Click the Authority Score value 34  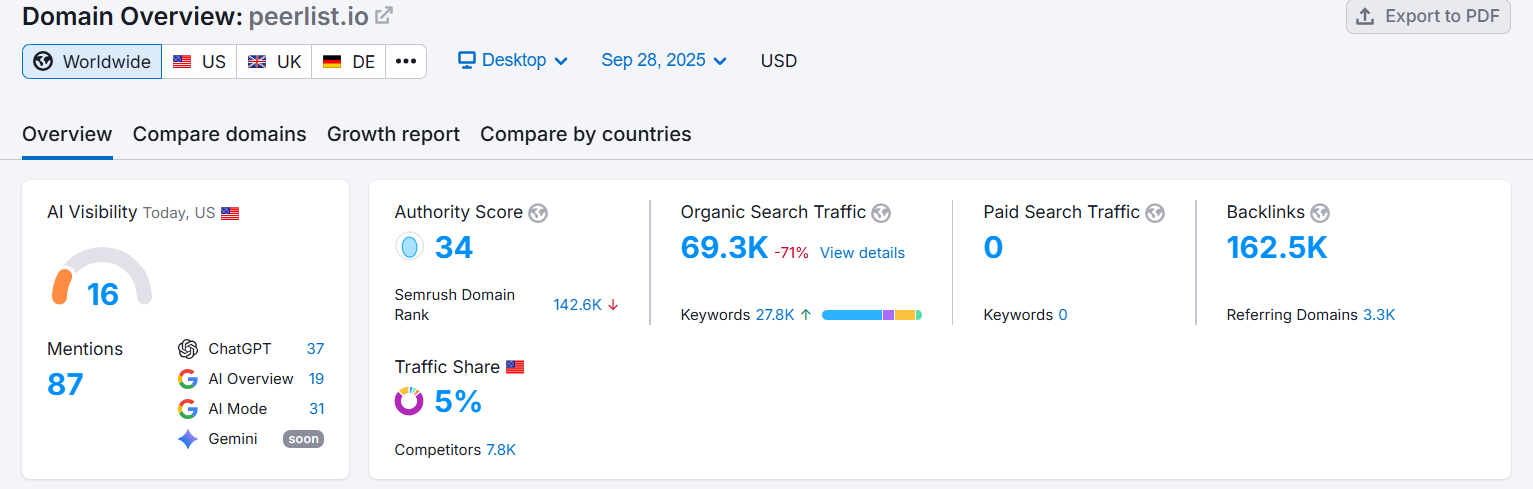[454, 247]
